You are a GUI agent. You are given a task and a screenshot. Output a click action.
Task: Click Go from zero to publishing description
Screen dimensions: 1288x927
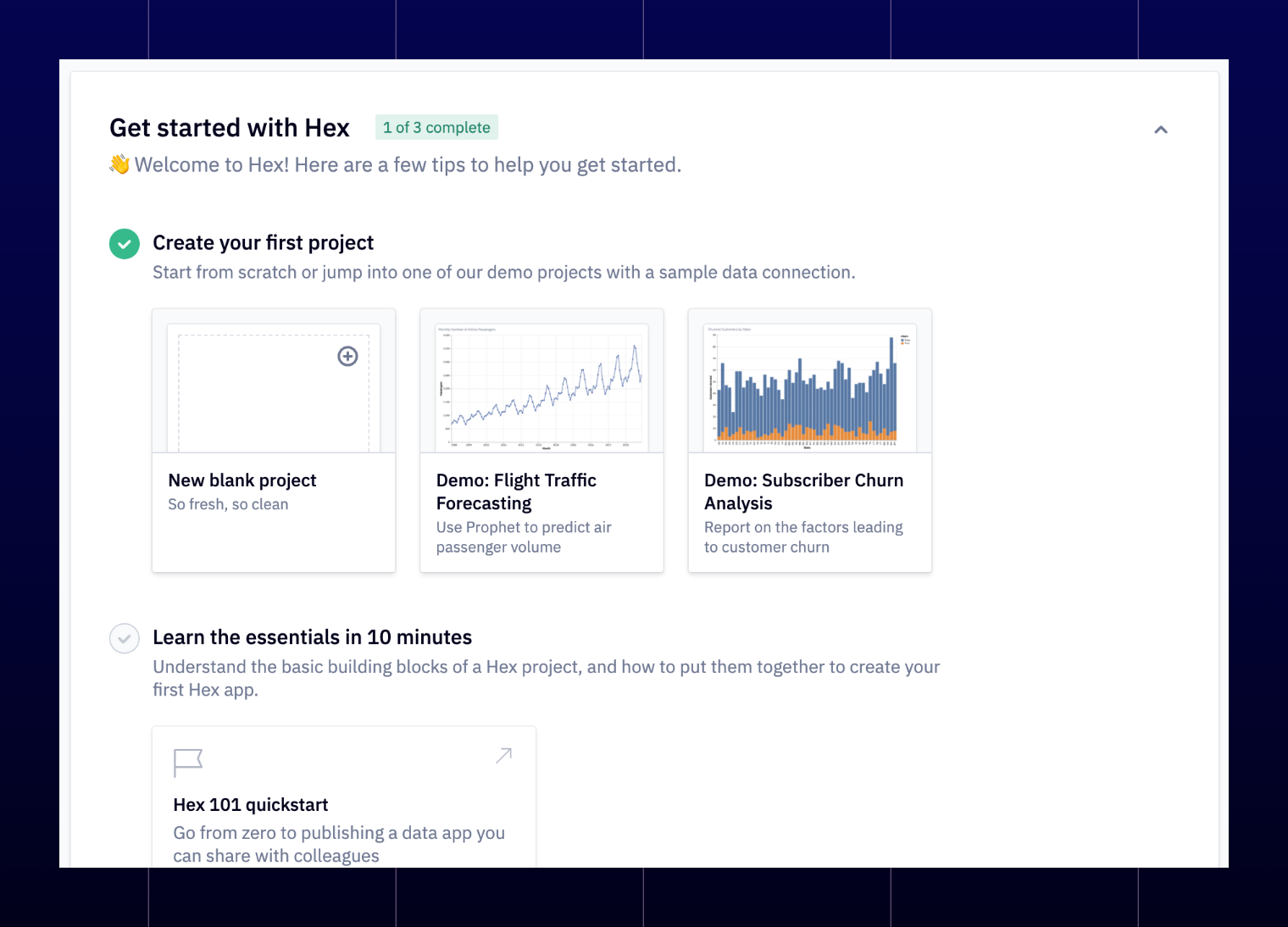[339, 844]
